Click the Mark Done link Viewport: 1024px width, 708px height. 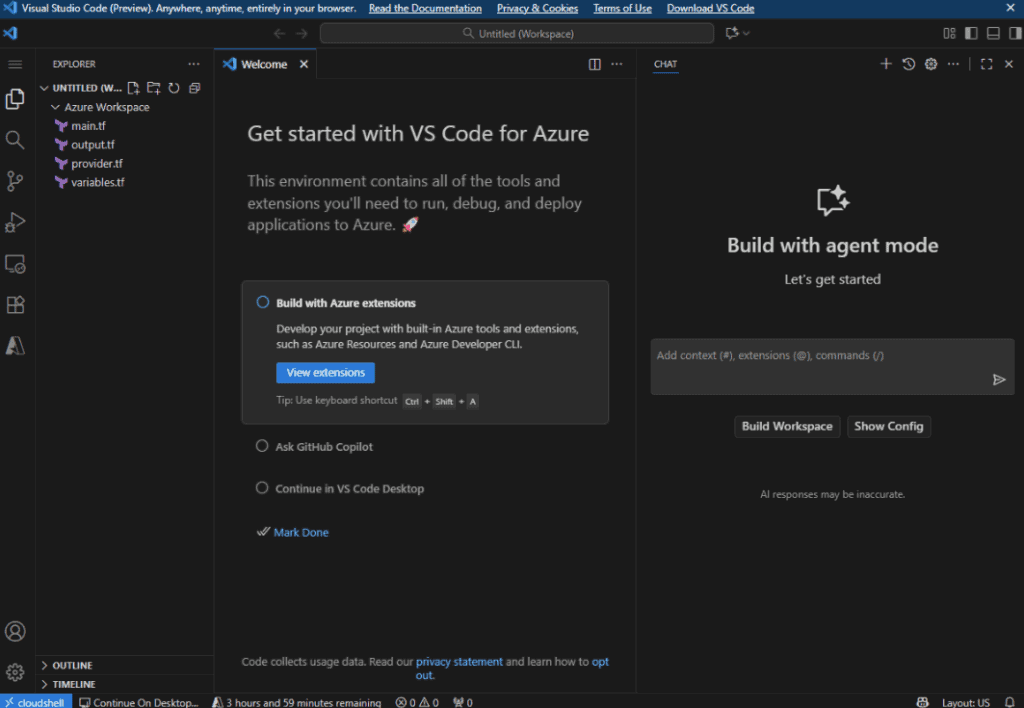[x=301, y=532]
